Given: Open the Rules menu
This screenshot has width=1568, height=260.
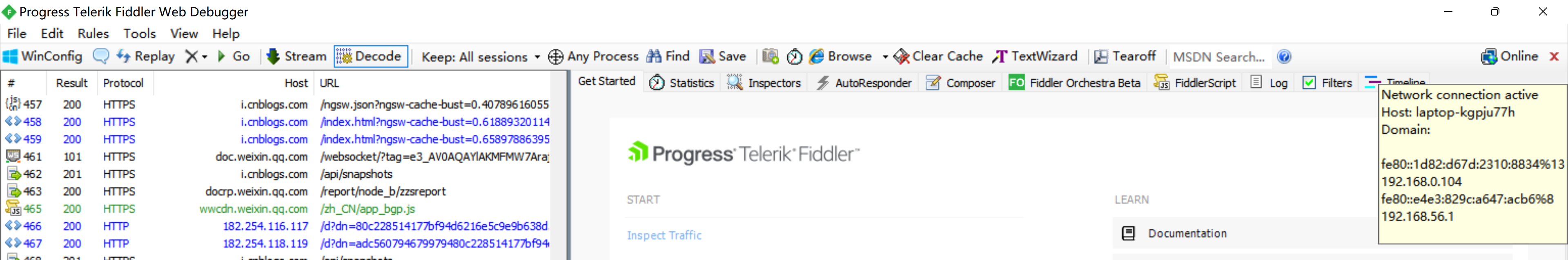Looking at the screenshot, I should pos(93,34).
